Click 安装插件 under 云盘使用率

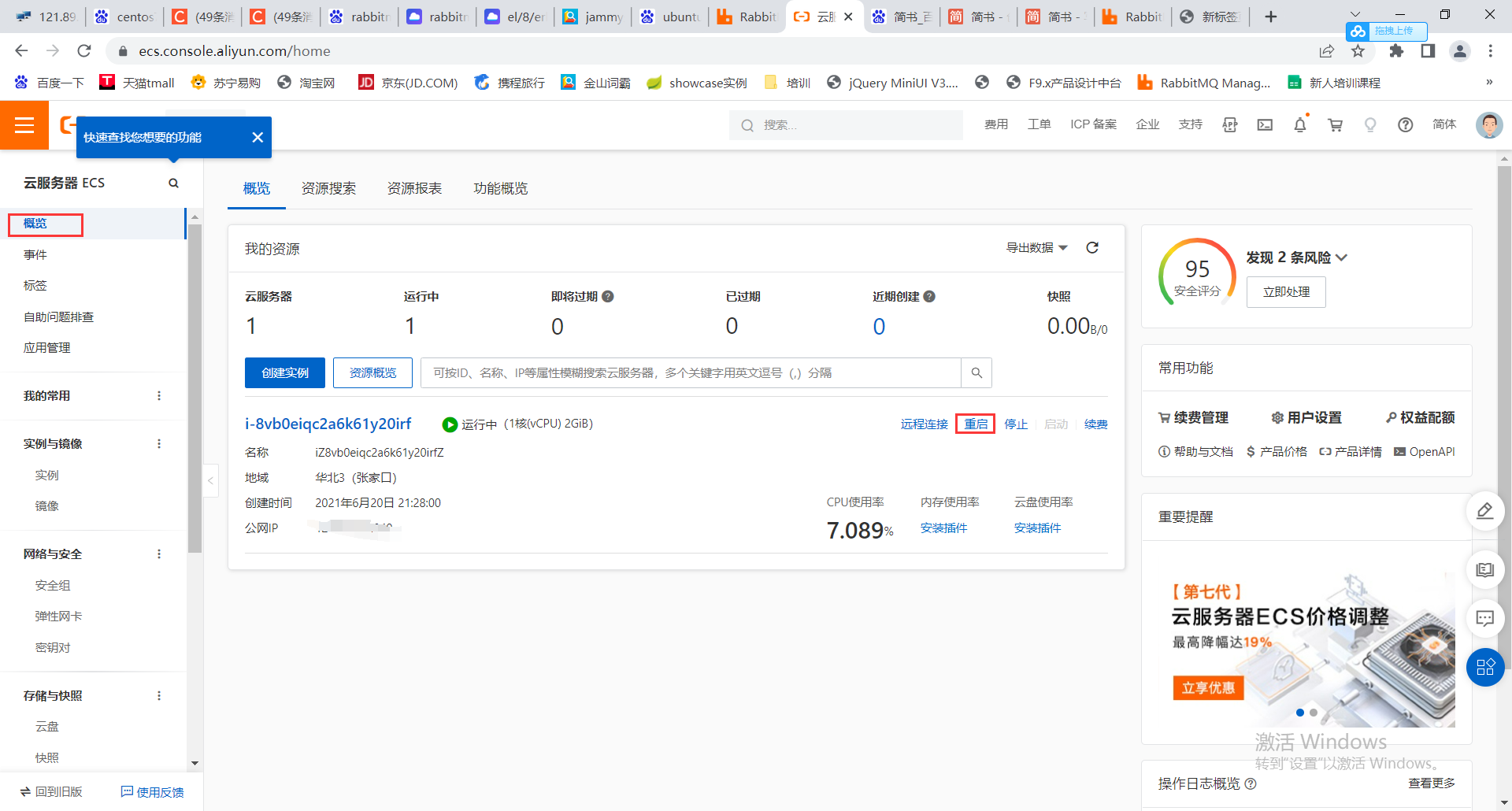(x=1037, y=528)
